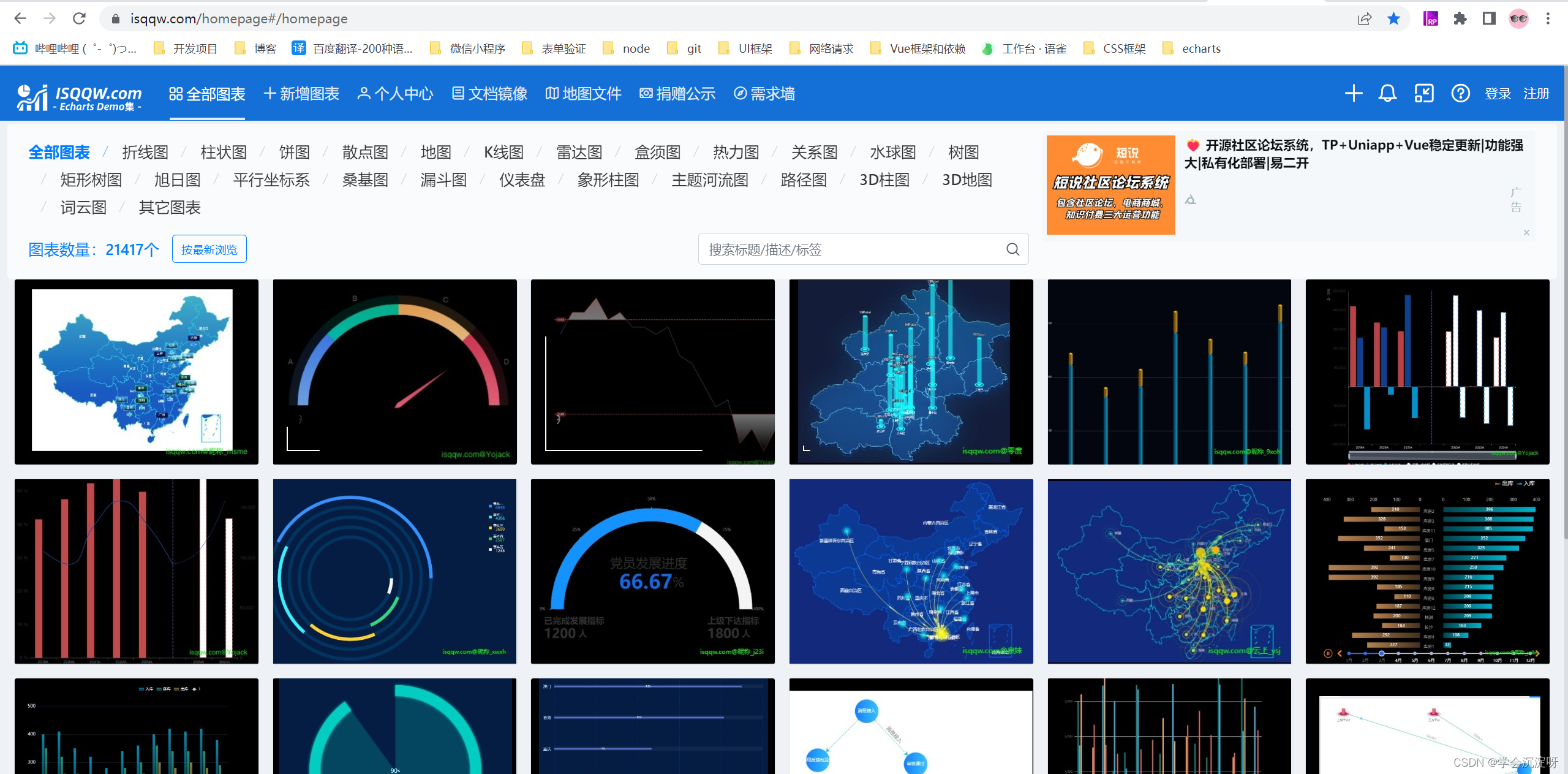Expand the Vue框架和依赖 bookmark folder

click(918, 48)
